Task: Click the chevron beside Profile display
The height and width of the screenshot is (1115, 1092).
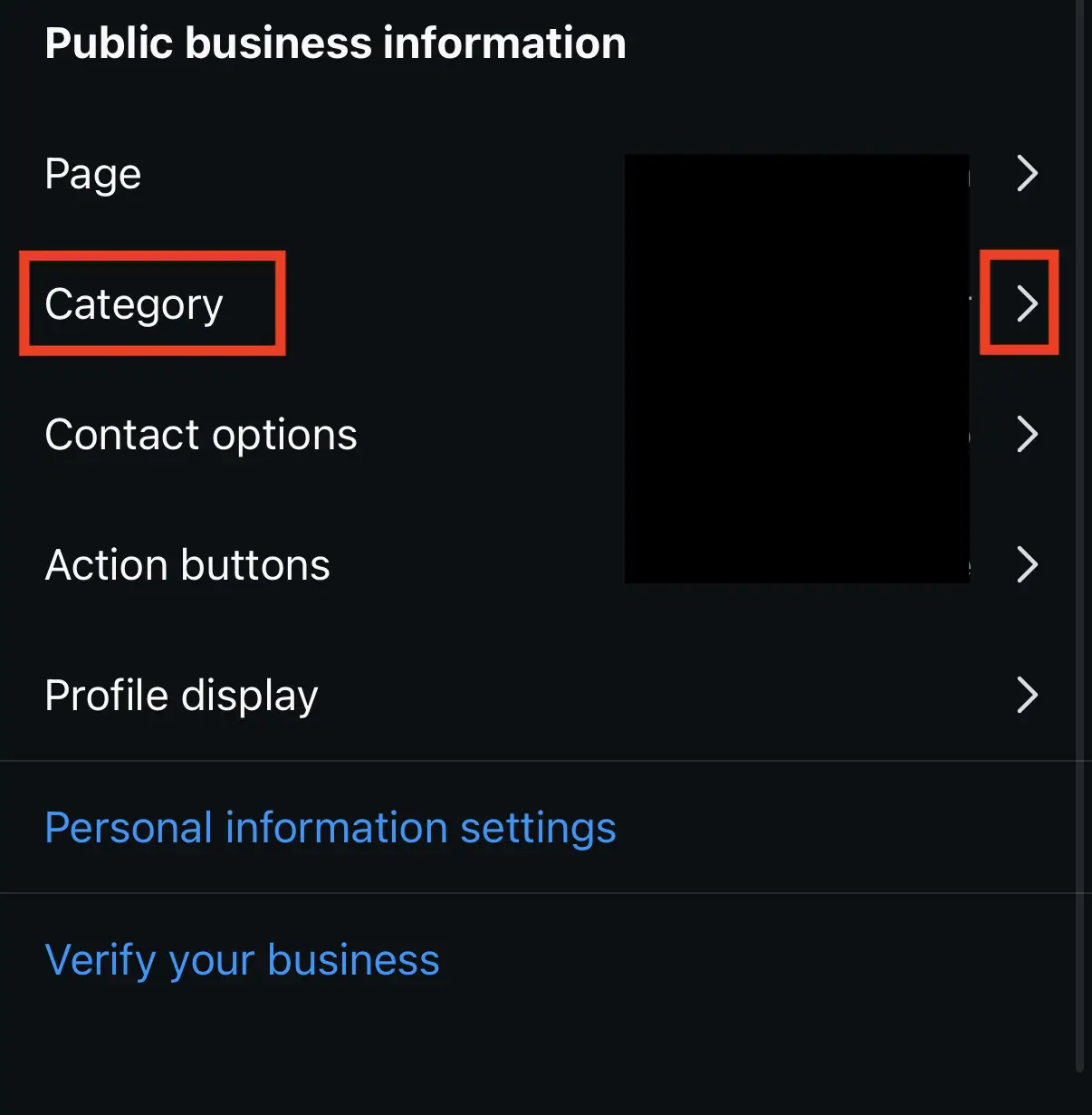Action: click(1026, 695)
